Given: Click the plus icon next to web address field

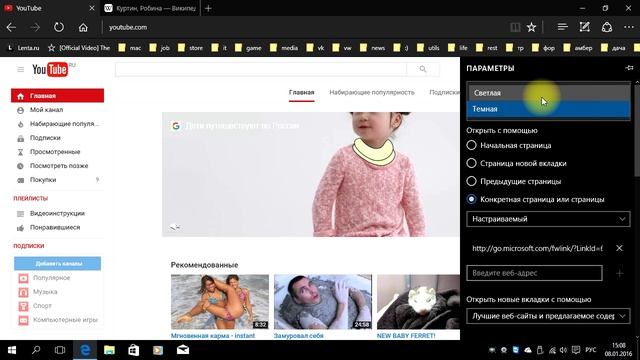Looking at the screenshot, I should click(619, 273).
